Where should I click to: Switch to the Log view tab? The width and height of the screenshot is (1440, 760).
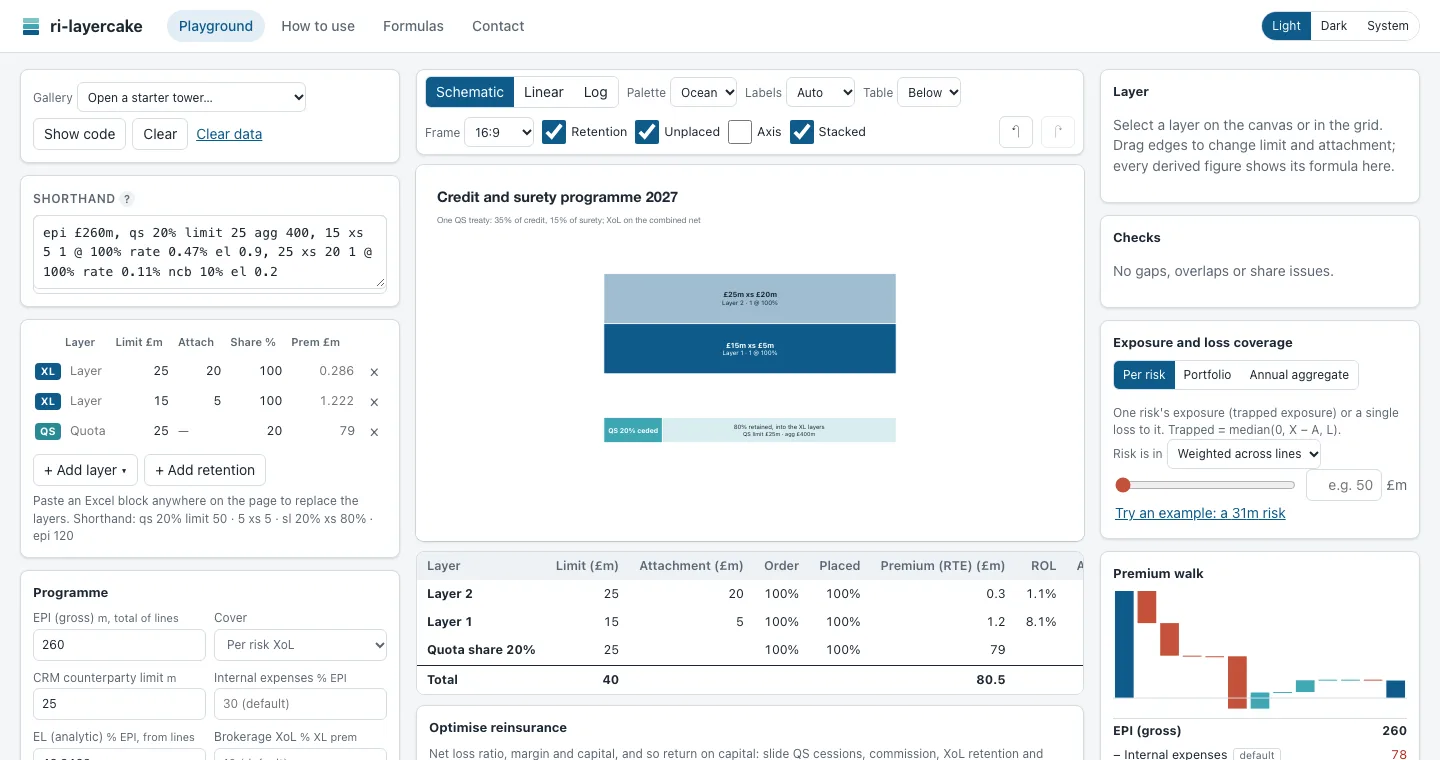tap(596, 92)
